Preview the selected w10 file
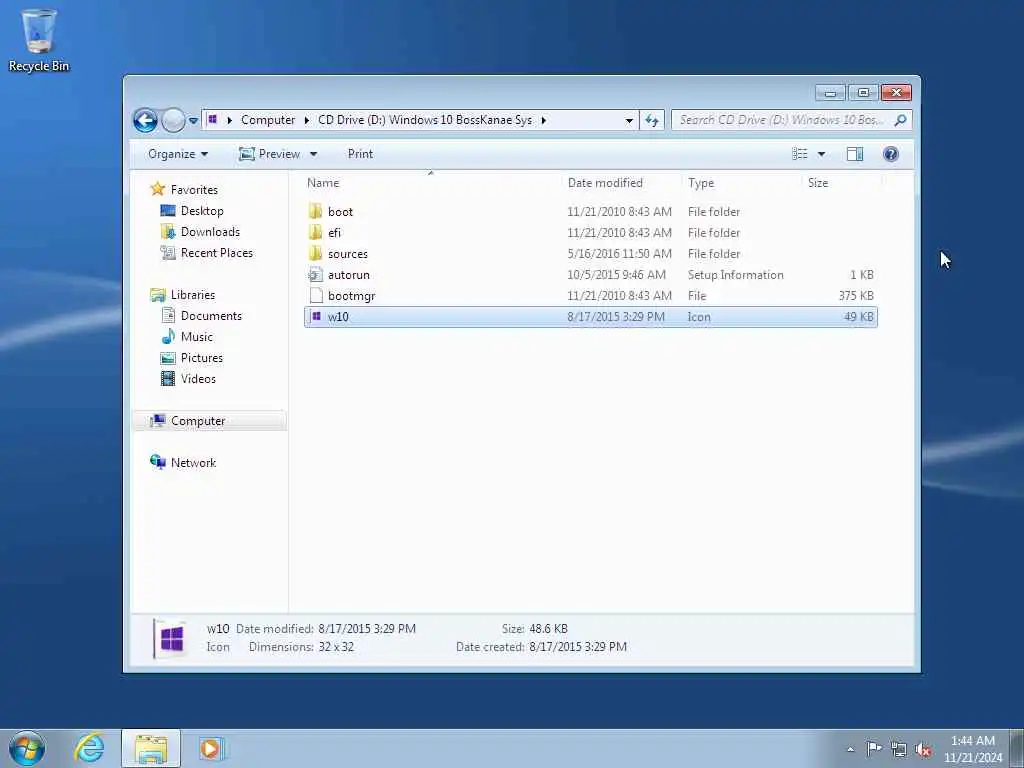The height and width of the screenshot is (768, 1024). 269,154
